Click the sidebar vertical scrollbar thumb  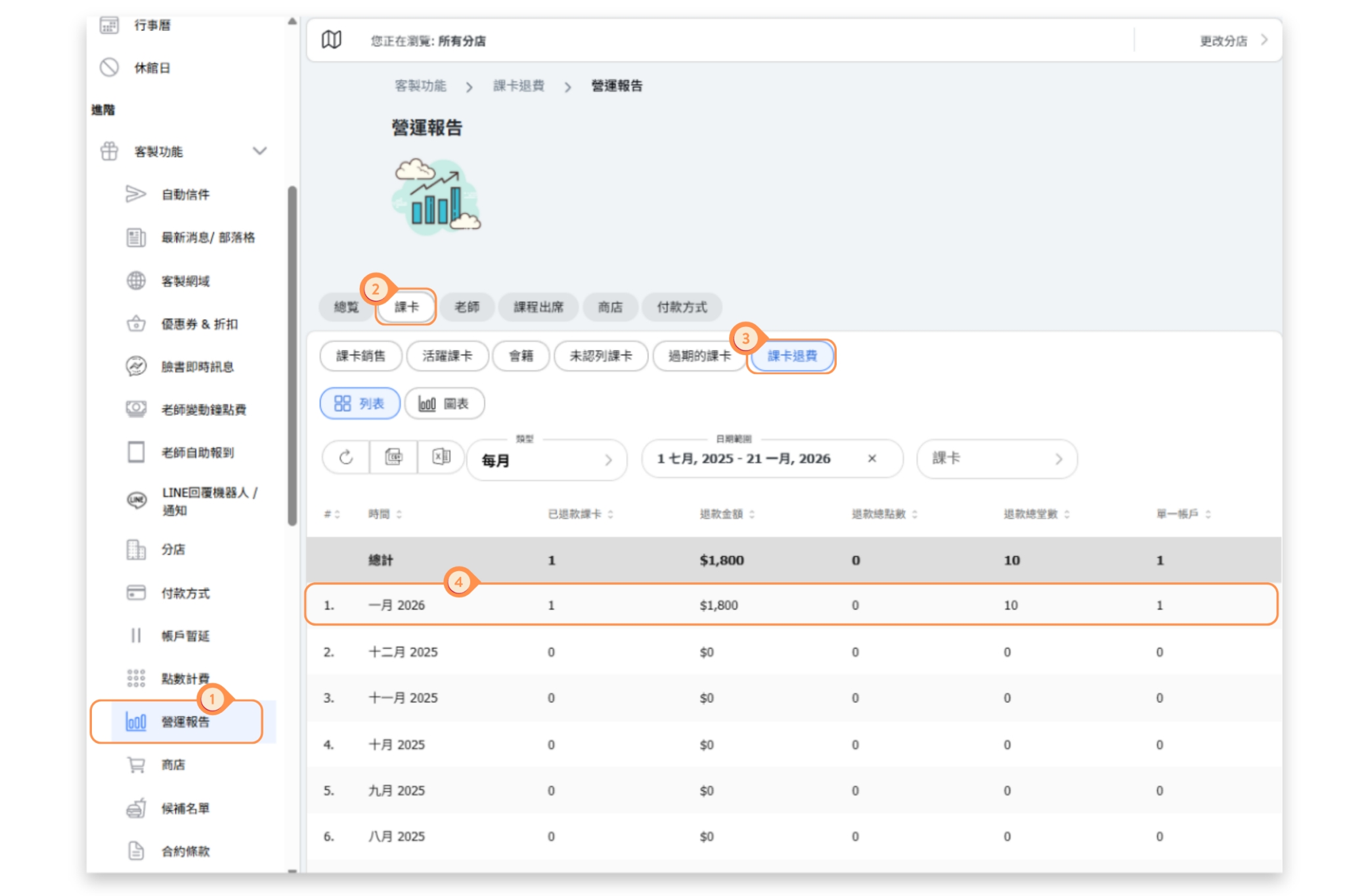[292, 354]
